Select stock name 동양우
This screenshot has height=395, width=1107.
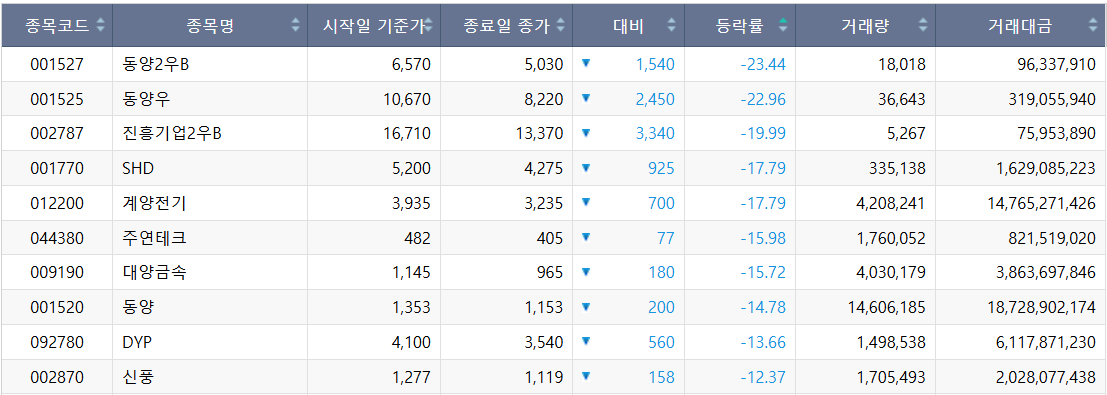pos(146,100)
